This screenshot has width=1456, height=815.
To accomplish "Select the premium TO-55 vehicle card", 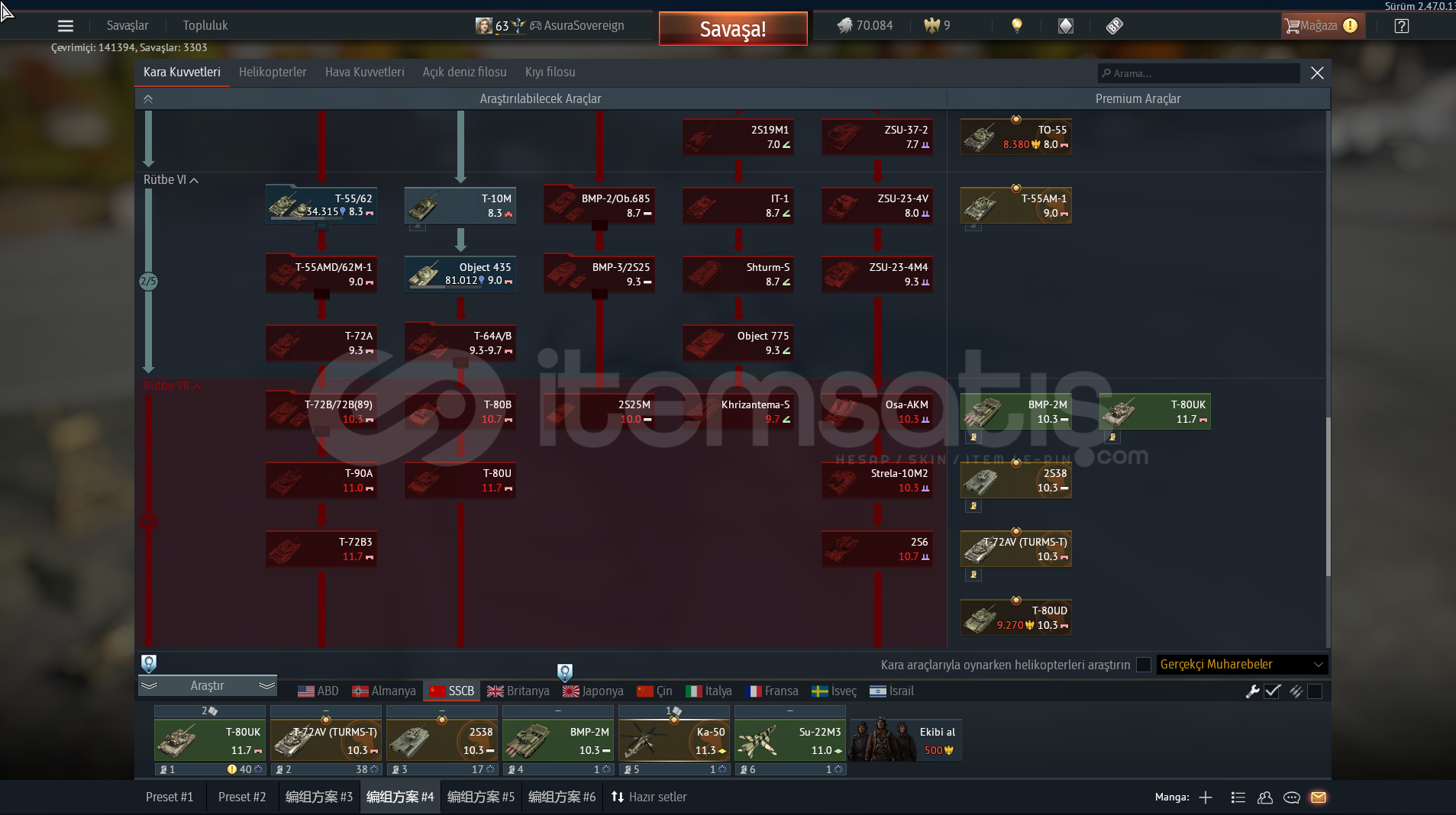I will tap(1016, 137).
